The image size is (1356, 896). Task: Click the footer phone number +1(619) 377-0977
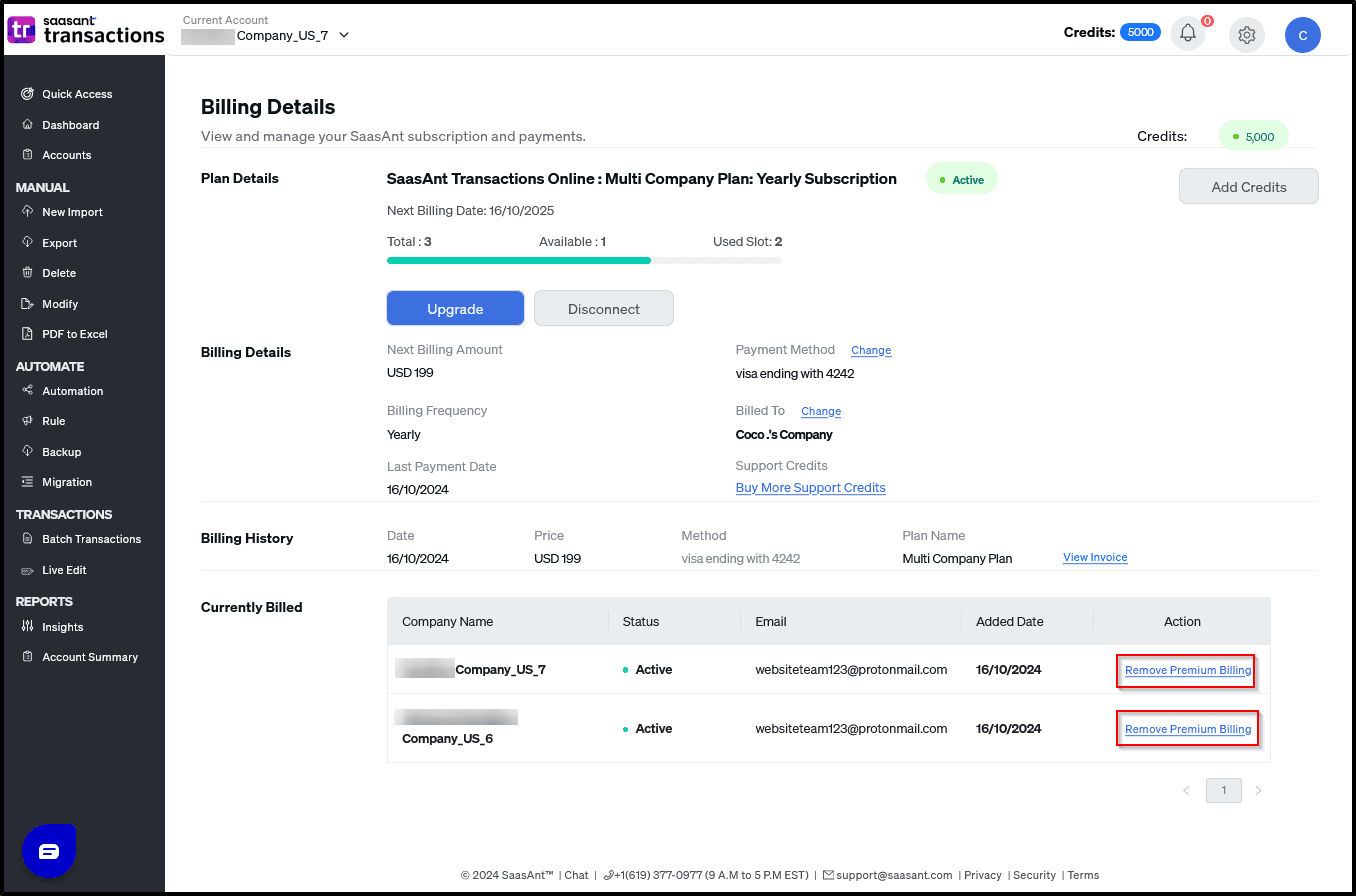(x=659, y=875)
